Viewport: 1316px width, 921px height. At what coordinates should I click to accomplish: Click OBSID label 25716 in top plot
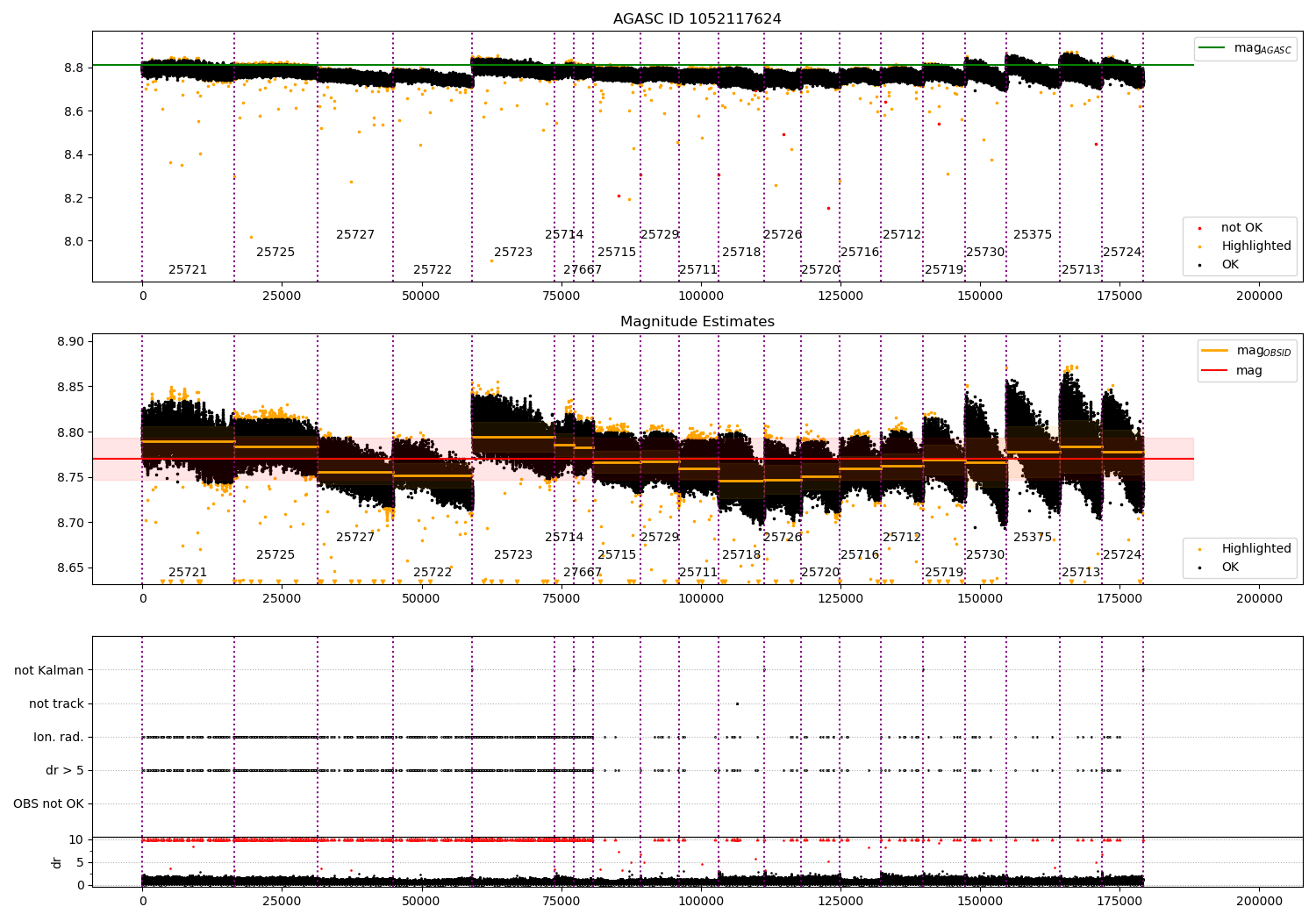pyautogui.click(x=860, y=253)
